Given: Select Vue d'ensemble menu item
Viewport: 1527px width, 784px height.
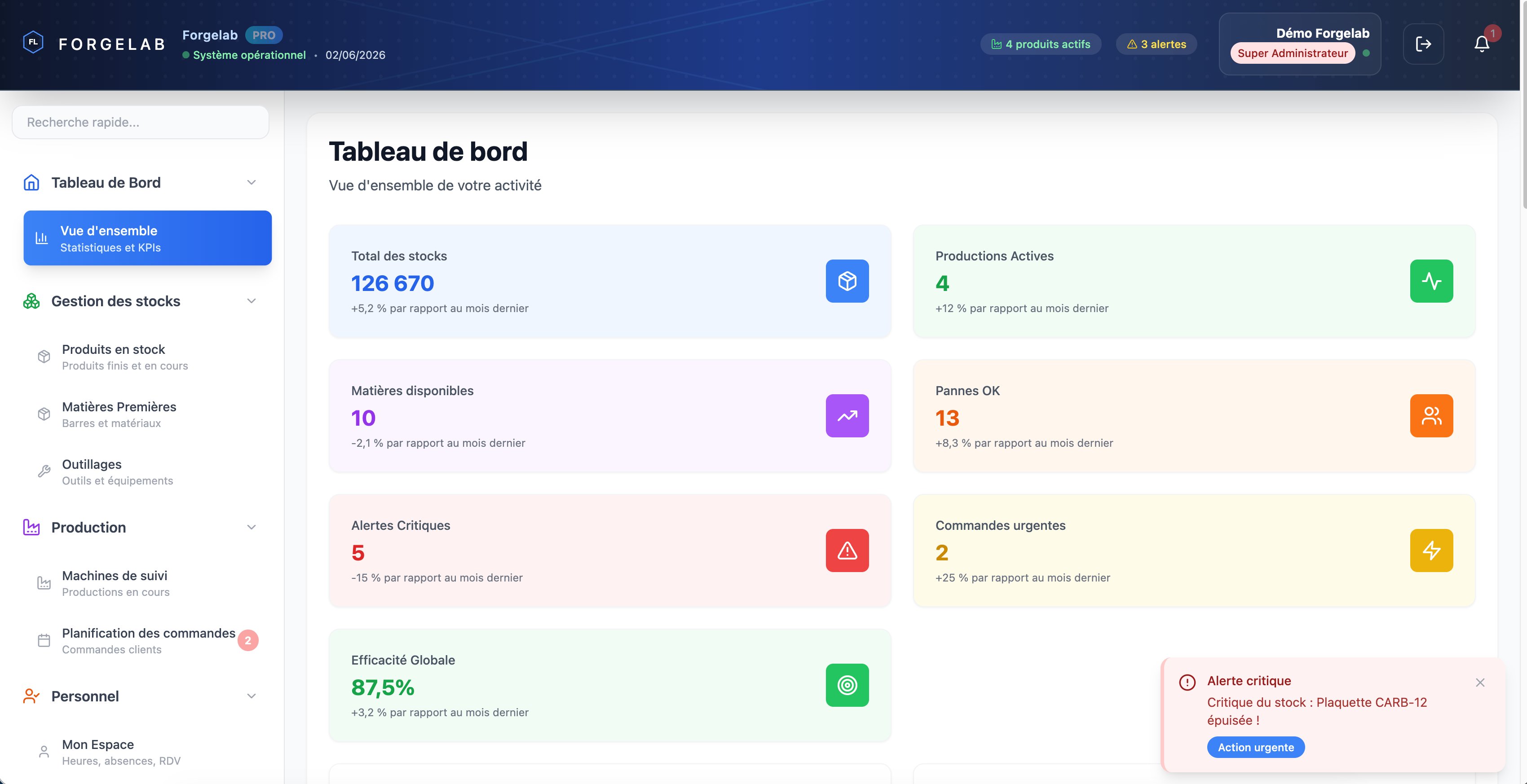Looking at the screenshot, I should coord(148,238).
